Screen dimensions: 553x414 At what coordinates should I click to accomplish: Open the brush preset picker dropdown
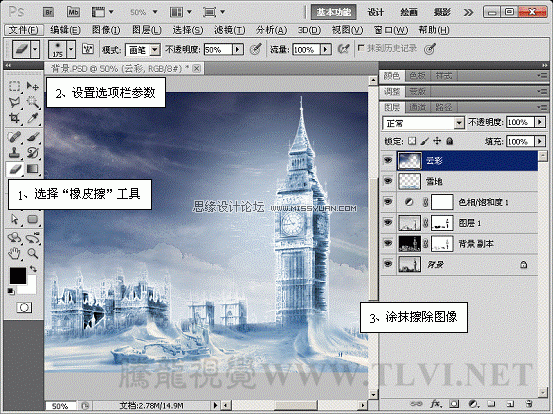pyautogui.click(x=71, y=49)
